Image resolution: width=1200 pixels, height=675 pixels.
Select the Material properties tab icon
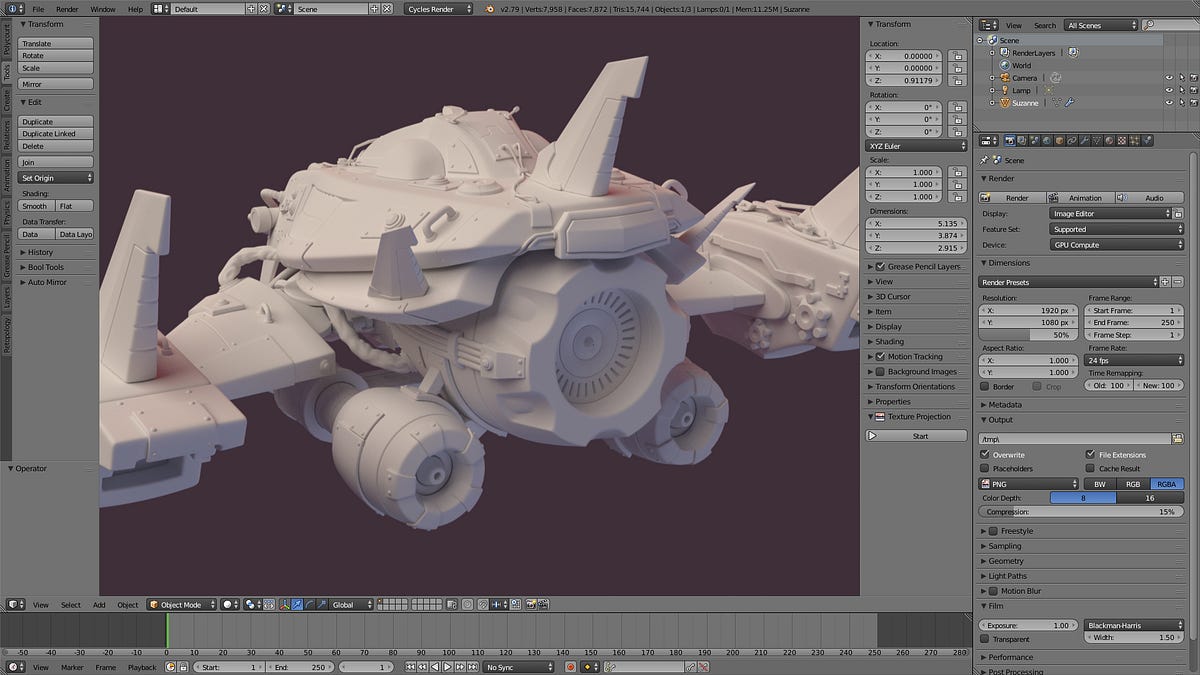1109,141
